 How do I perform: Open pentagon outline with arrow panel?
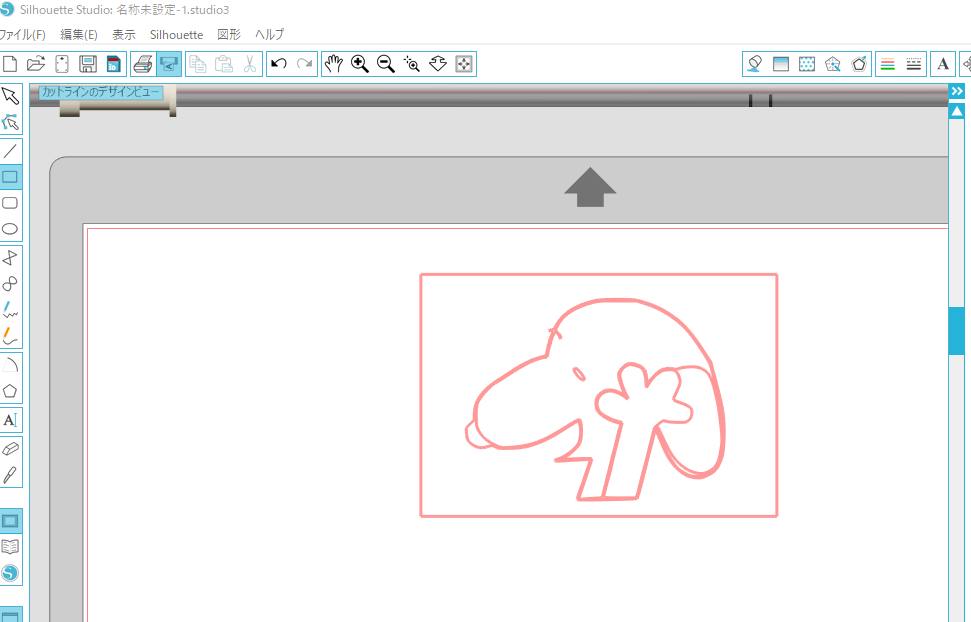(859, 64)
